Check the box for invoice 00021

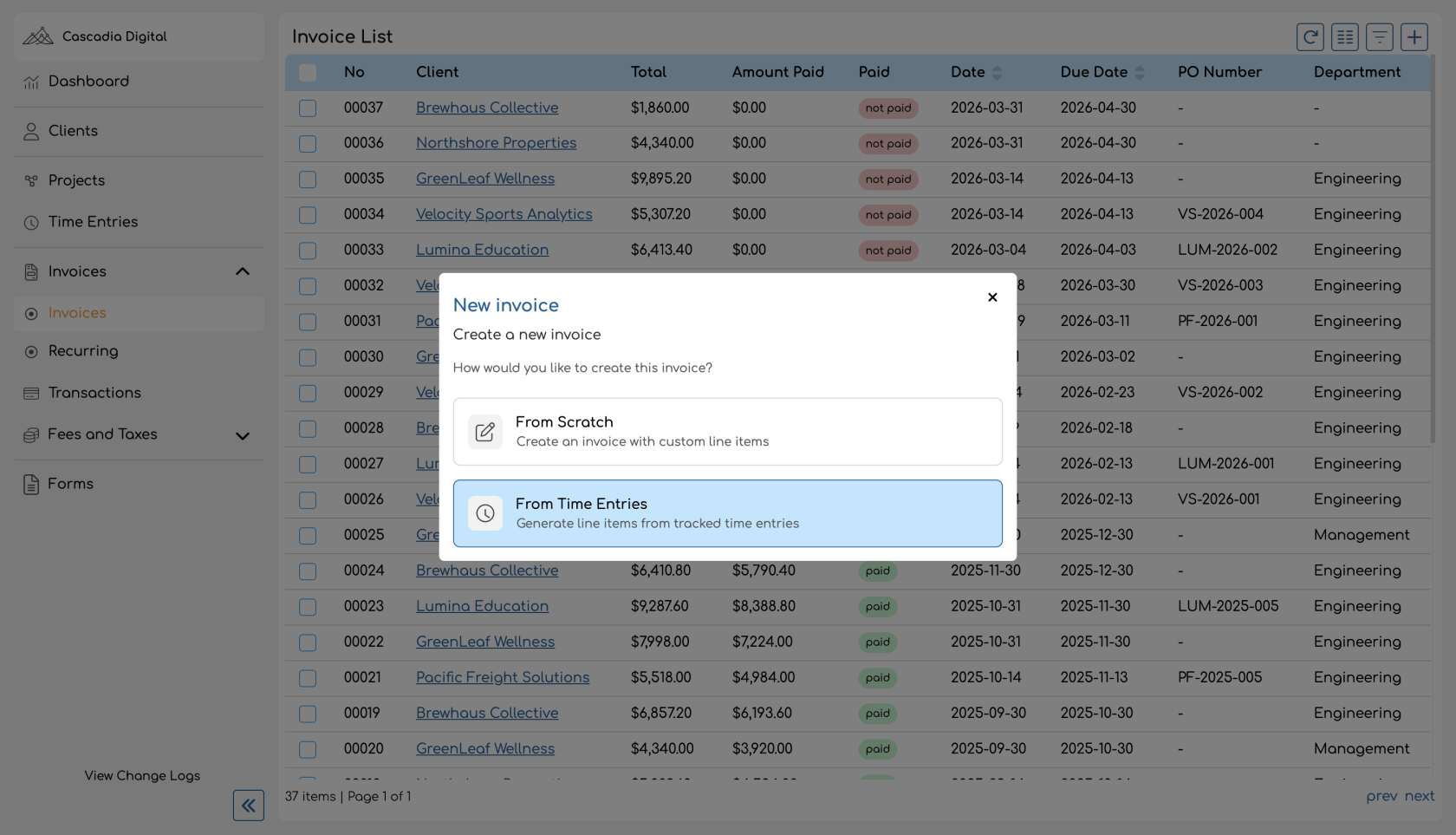308,678
